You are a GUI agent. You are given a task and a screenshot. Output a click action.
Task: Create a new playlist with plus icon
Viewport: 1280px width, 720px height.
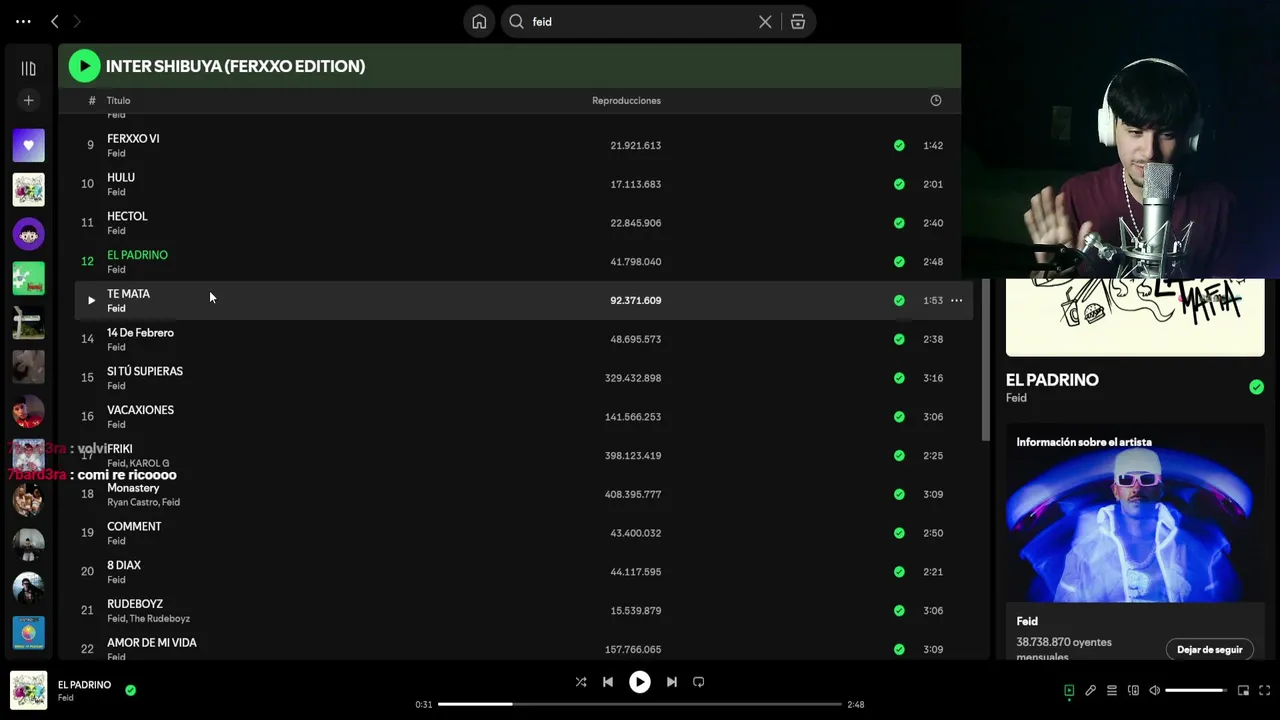coord(28,100)
